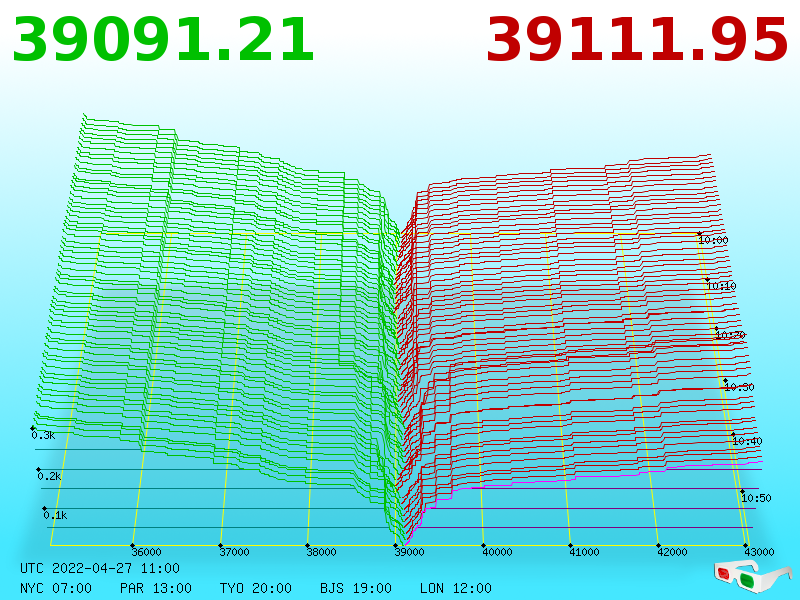Click the 39000 price axis label
The image size is (800, 600).
point(409,552)
